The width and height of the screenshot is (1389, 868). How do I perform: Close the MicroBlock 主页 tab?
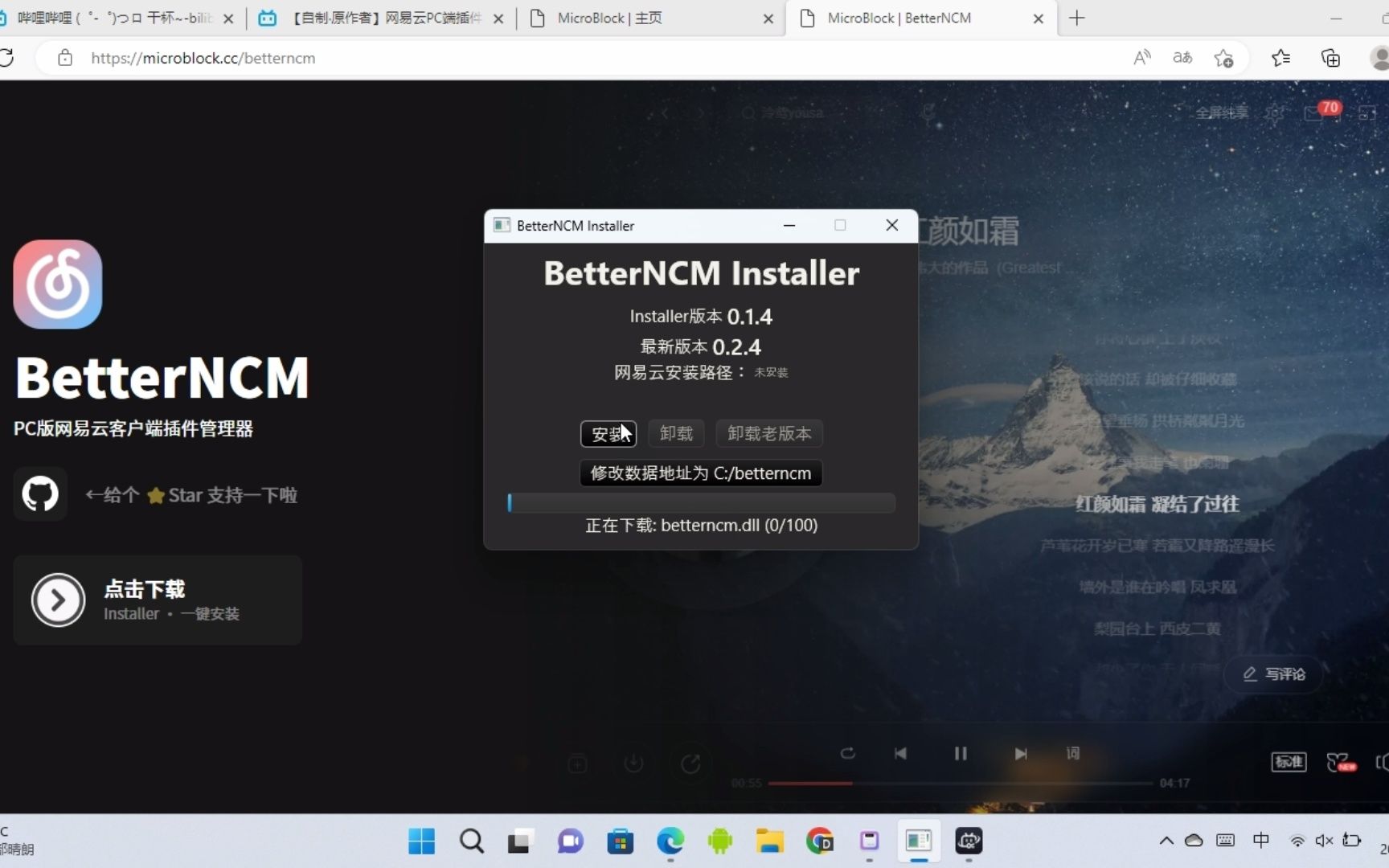point(768,18)
